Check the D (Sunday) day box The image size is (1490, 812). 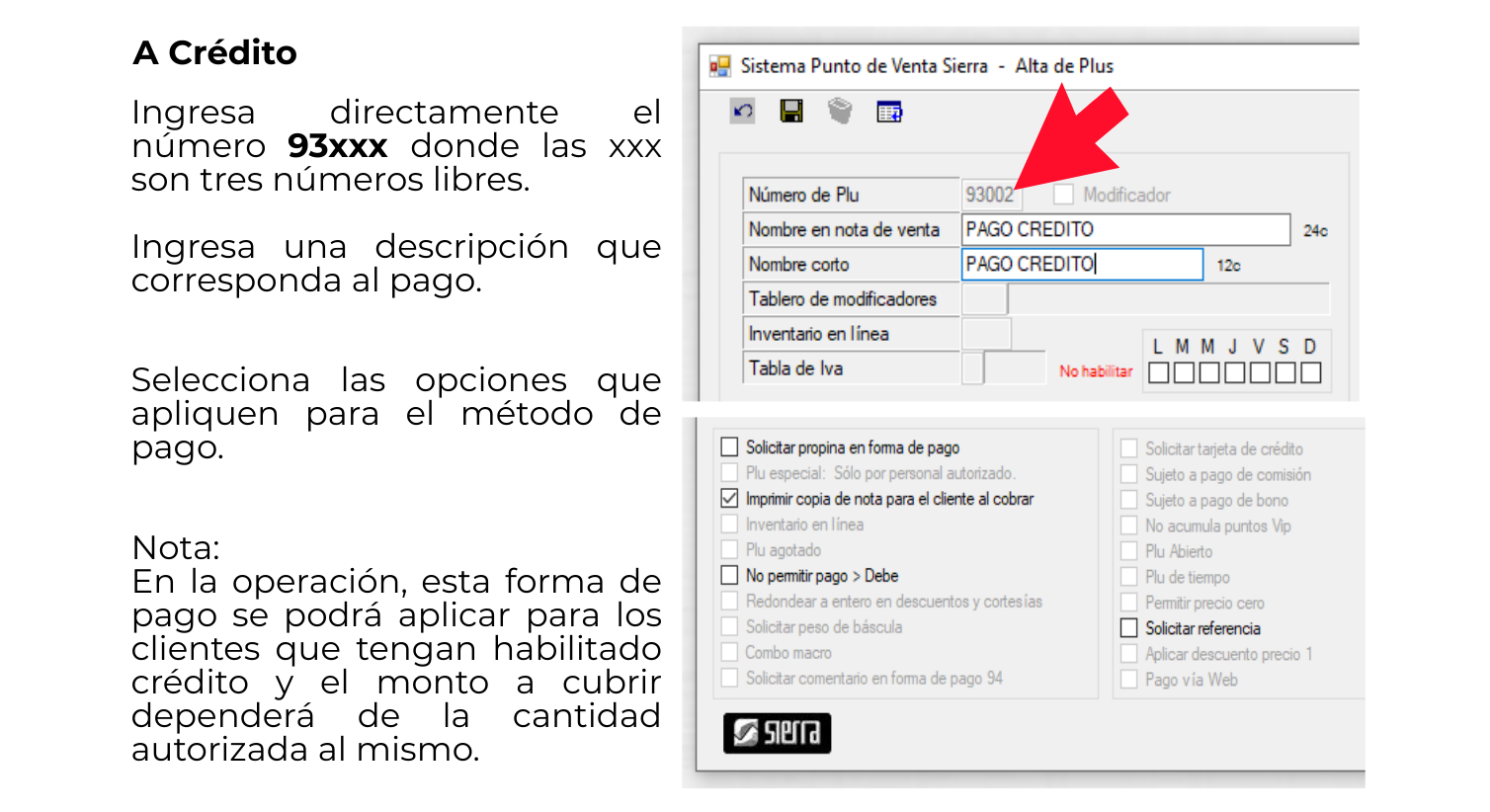[x=1310, y=372]
